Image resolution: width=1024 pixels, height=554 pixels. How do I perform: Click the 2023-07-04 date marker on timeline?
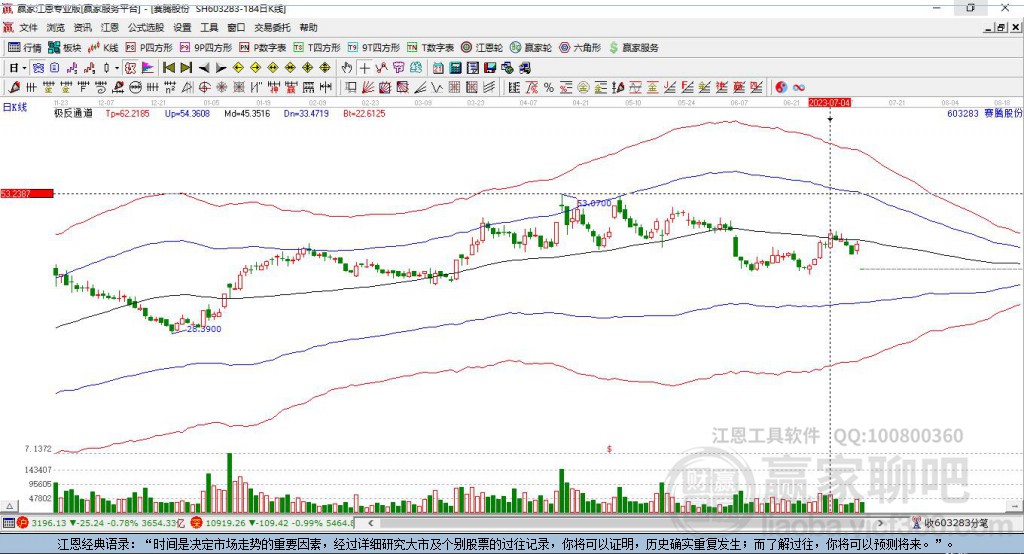(x=829, y=102)
